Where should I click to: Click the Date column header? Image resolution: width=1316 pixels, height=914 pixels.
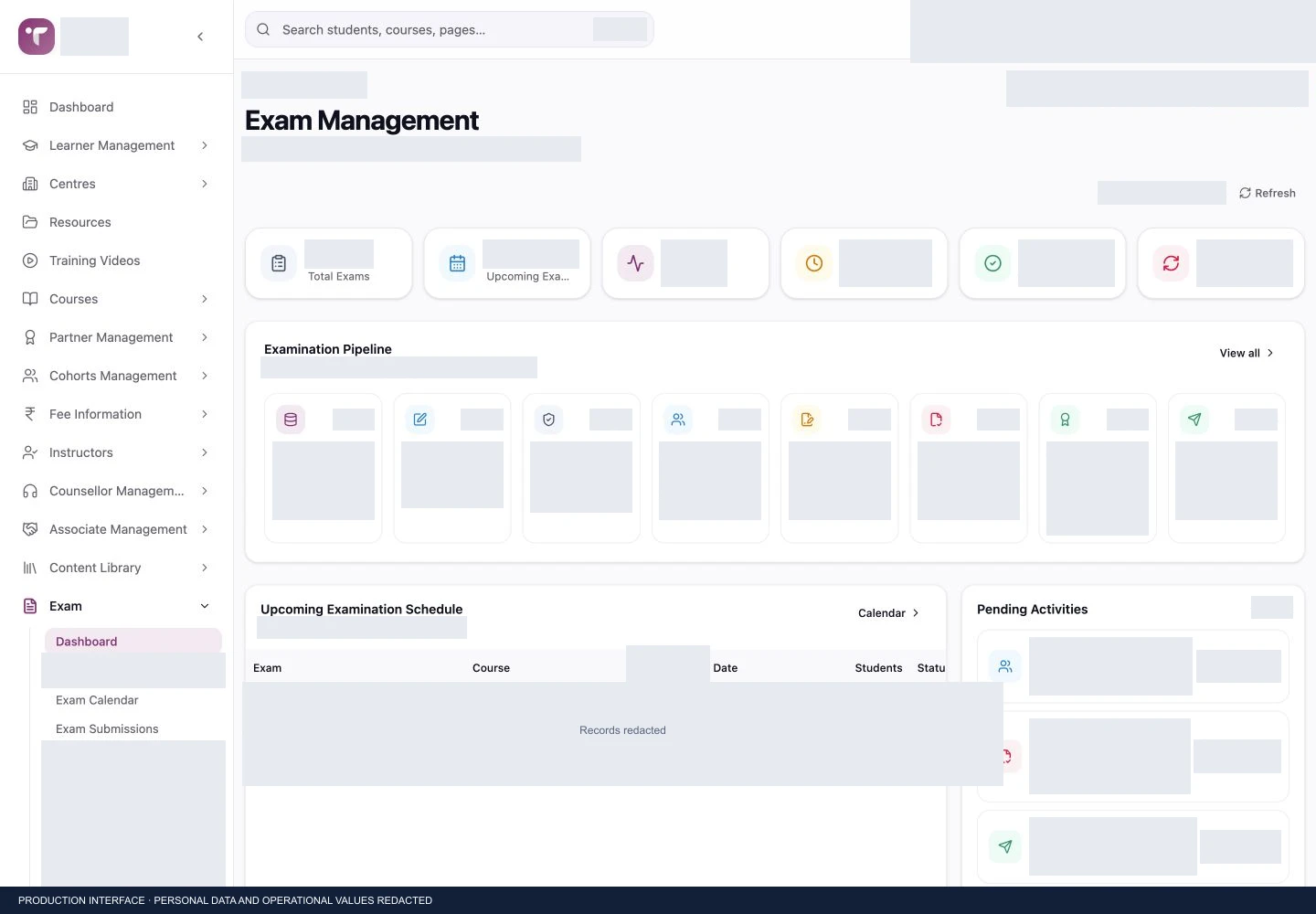(x=726, y=668)
